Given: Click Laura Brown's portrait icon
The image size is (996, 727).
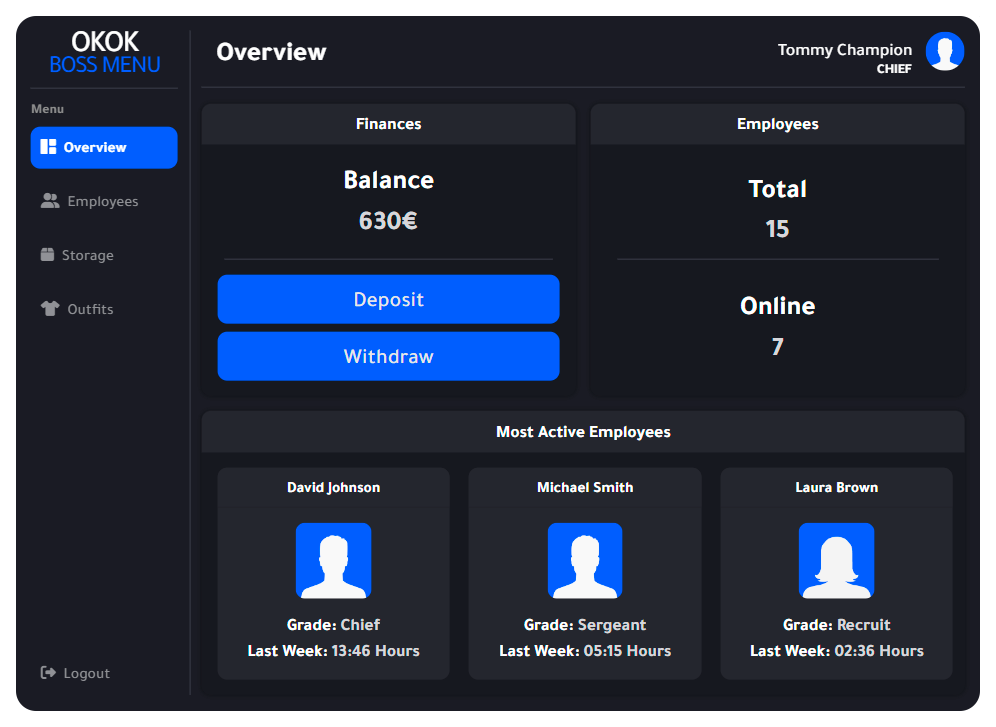Looking at the screenshot, I should pos(836,561).
